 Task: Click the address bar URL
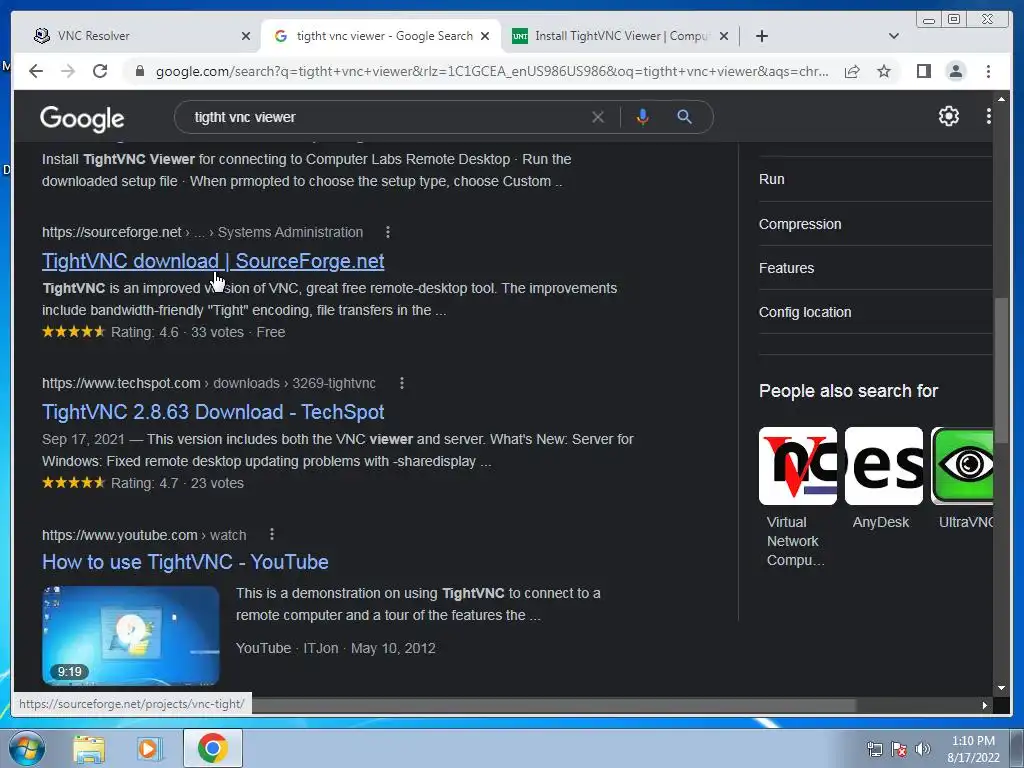click(x=492, y=71)
